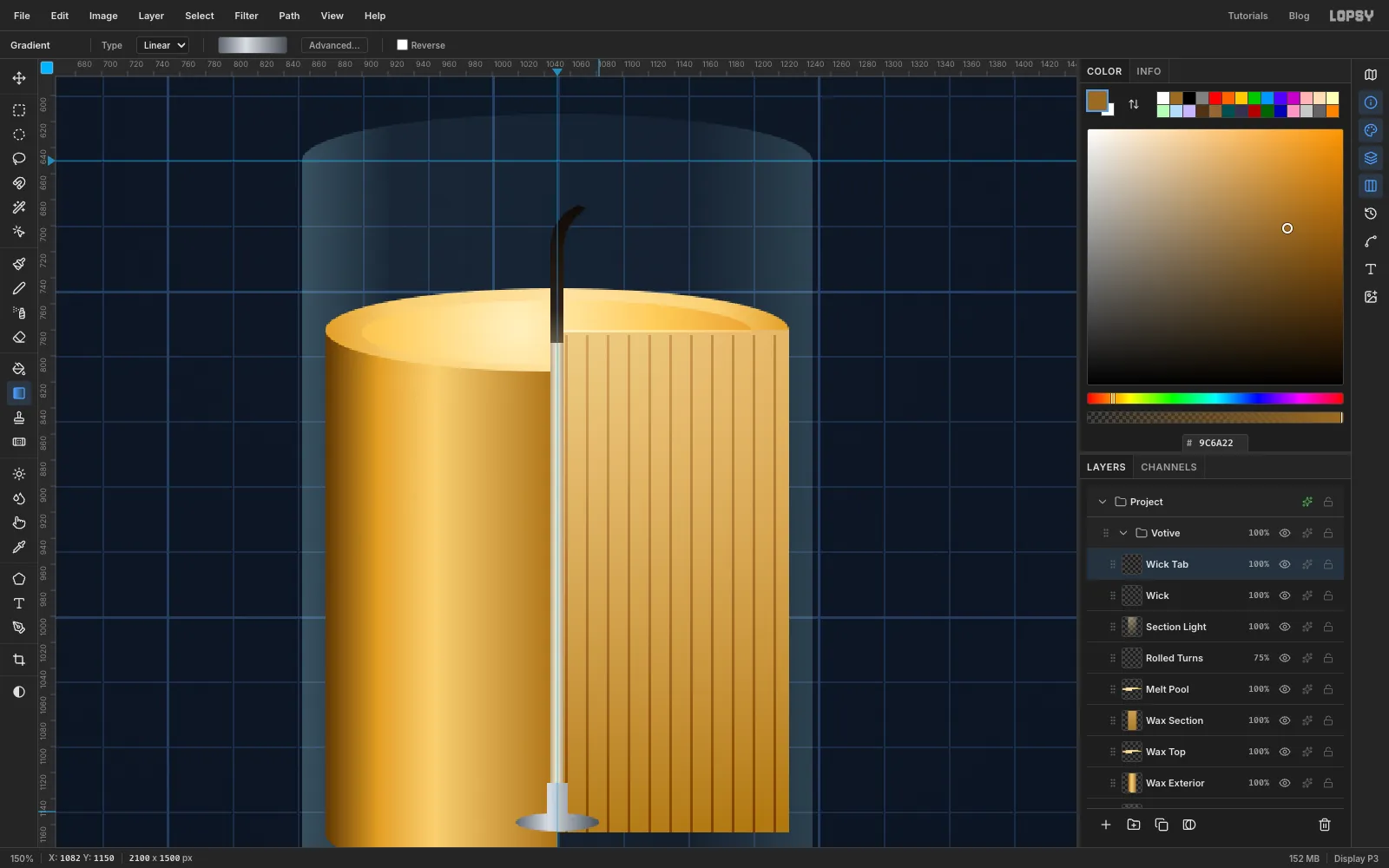Screen dimensions: 1389x868
Task: Select the Clone Stamp tool
Action: [x=19, y=418]
